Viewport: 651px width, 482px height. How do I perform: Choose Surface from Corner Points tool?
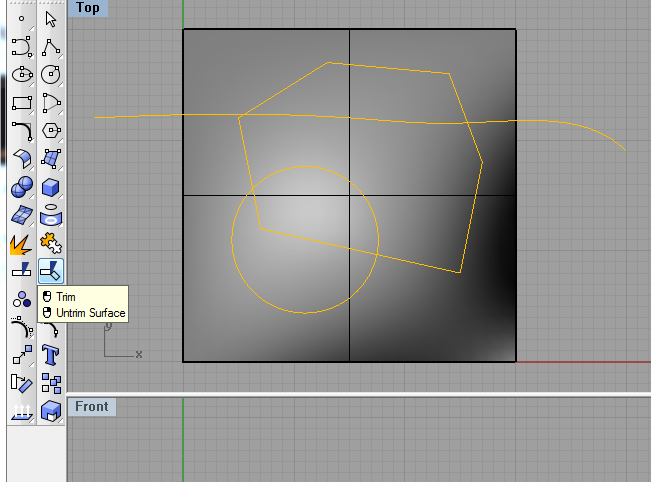(51, 159)
